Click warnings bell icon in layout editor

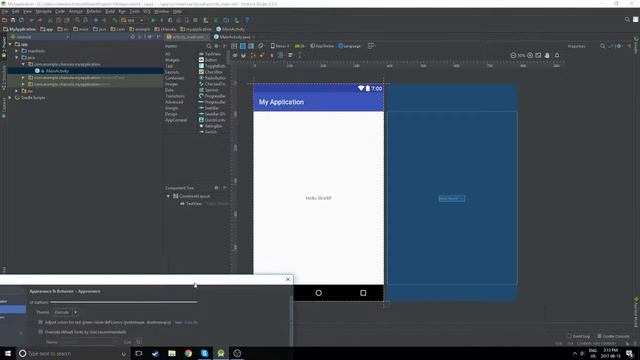[x=557, y=55]
